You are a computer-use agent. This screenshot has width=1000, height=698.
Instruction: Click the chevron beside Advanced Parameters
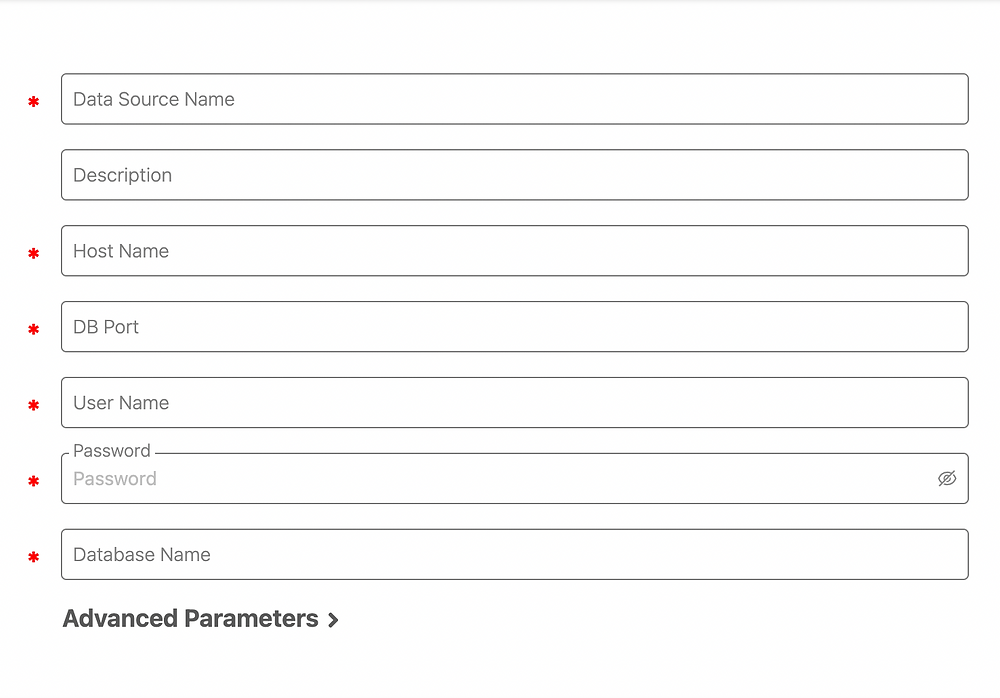(333, 620)
